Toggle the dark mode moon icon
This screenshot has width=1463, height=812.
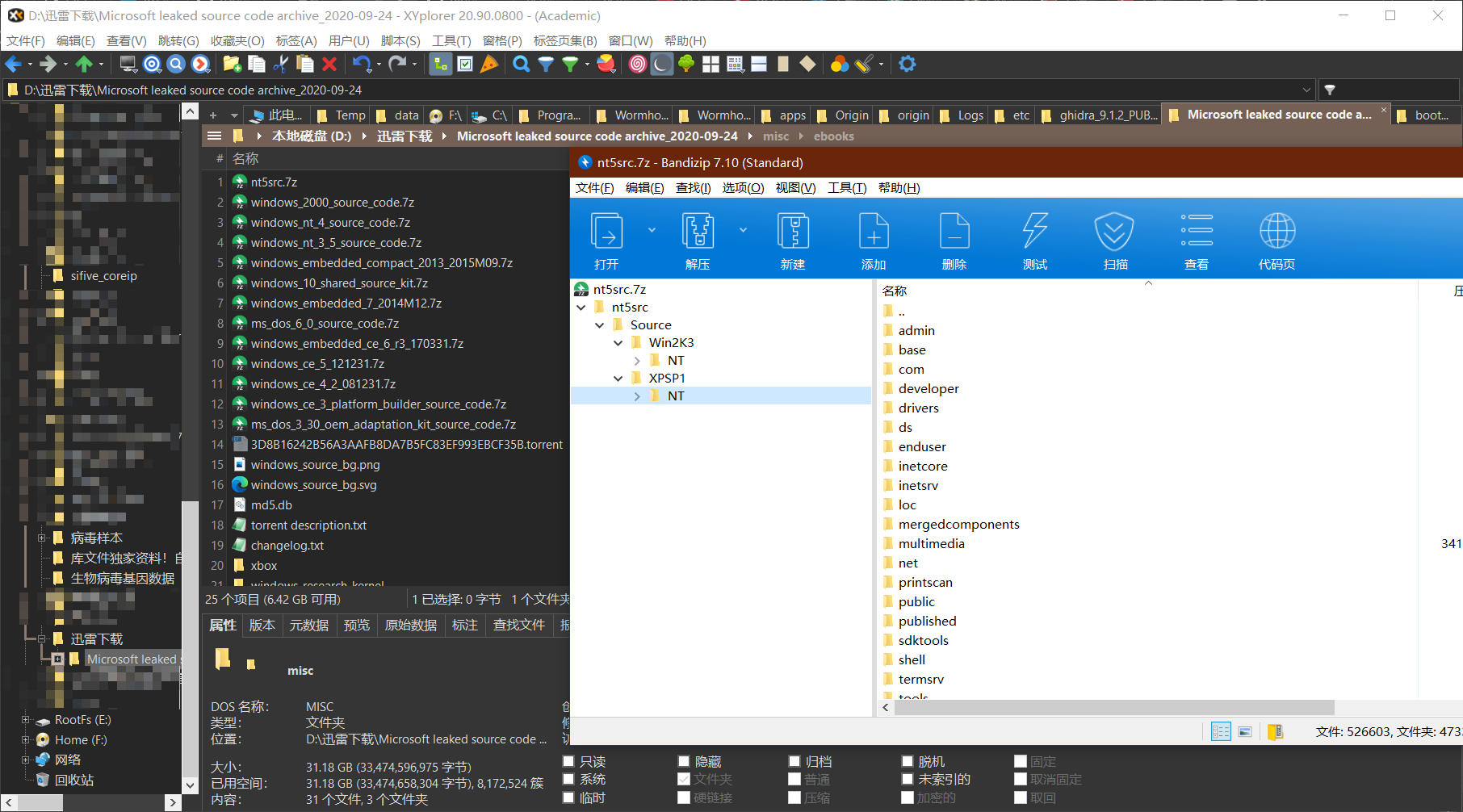coord(661,64)
